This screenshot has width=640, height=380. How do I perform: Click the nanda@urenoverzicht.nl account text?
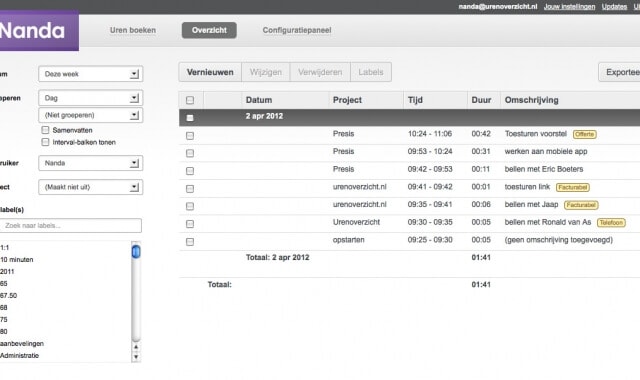point(498,7)
